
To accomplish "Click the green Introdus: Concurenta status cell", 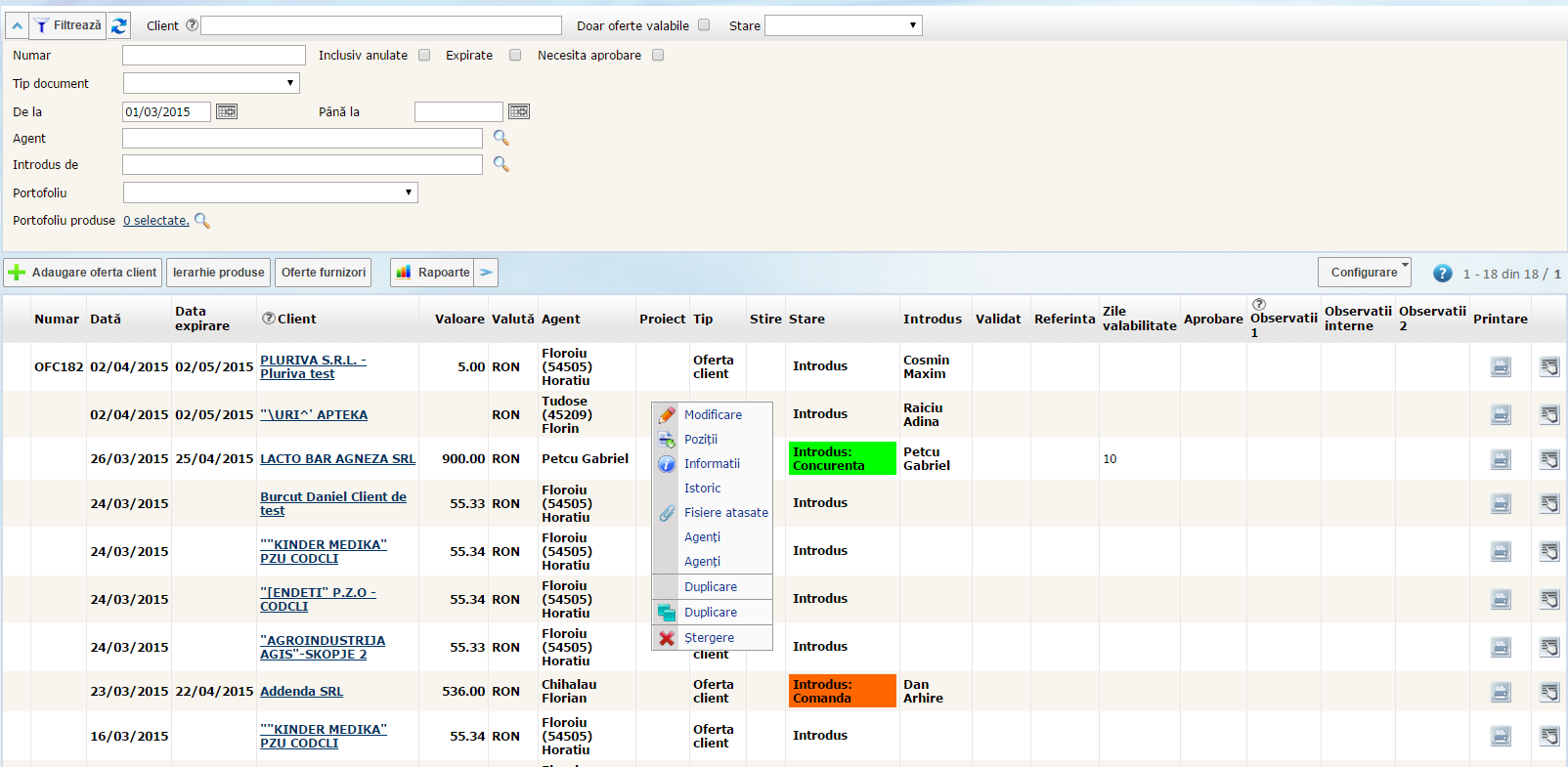I will point(842,459).
